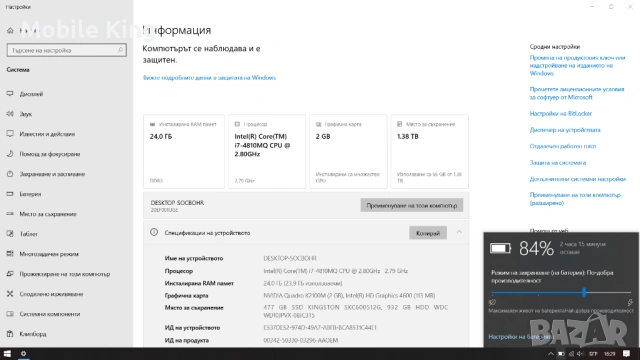This screenshot has height=360, width=640.
Task: Click the search magnifier icon in settings search
Action: click(120, 50)
